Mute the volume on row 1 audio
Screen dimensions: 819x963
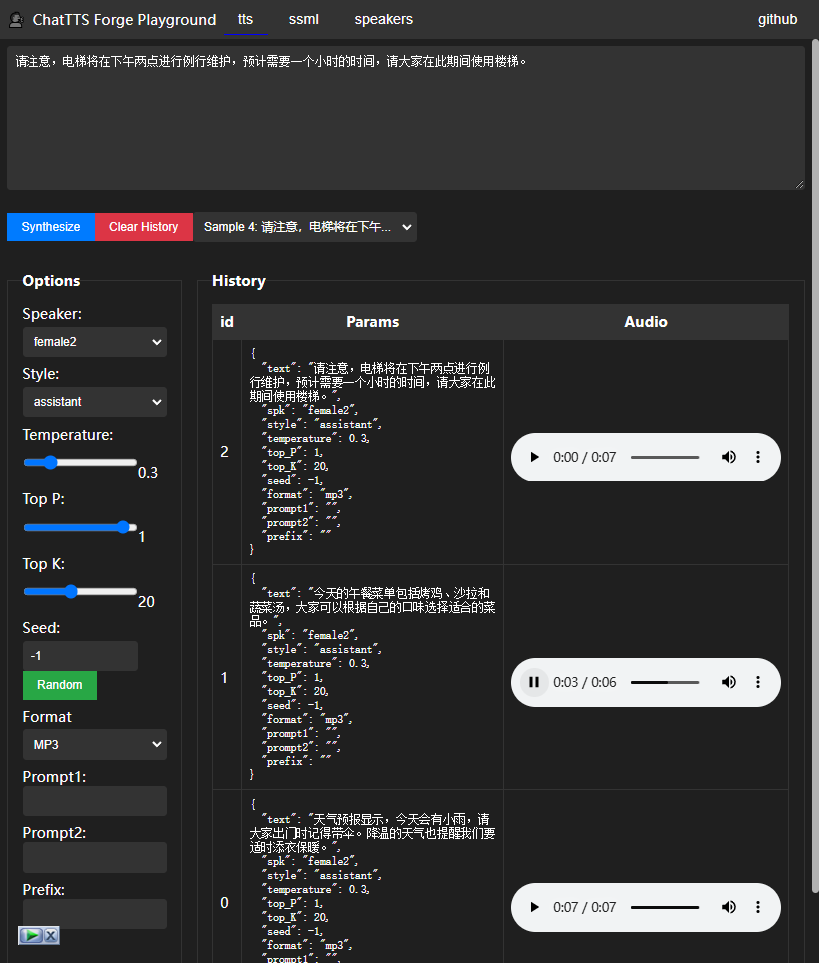(729, 682)
